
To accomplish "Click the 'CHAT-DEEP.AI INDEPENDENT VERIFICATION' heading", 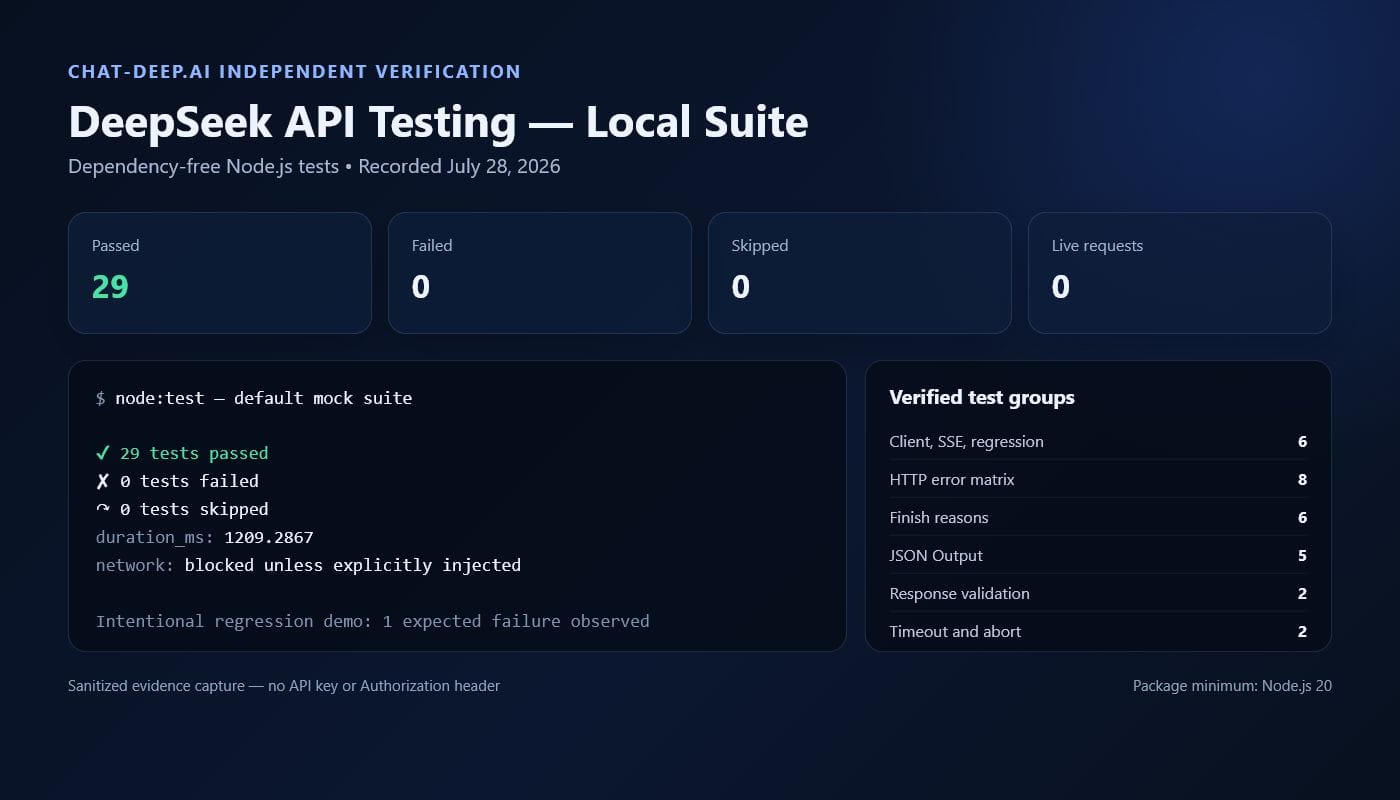I will click(x=294, y=72).
